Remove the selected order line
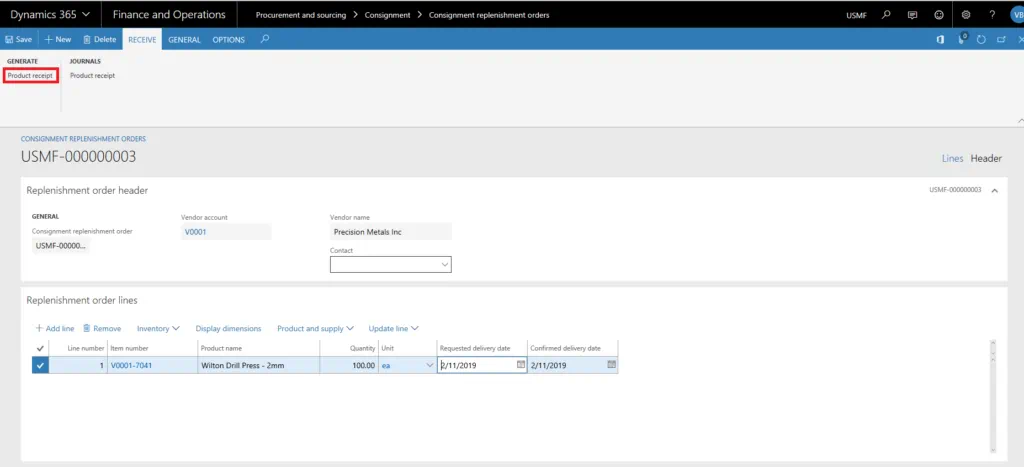The width and height of the screenshot is (1024, 467). click(102, 329)
